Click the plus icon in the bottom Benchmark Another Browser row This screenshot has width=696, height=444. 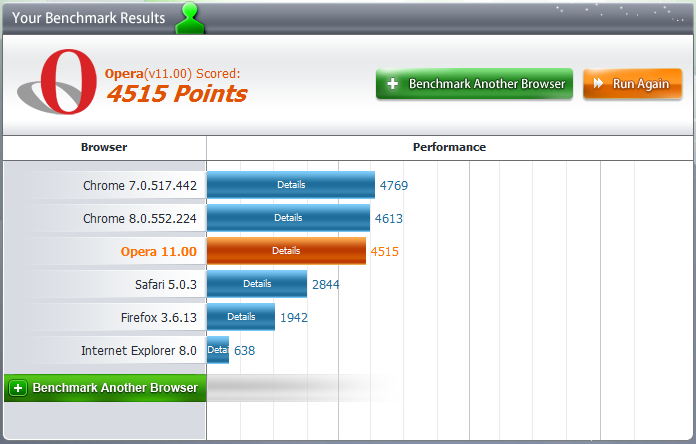[18, 388]
